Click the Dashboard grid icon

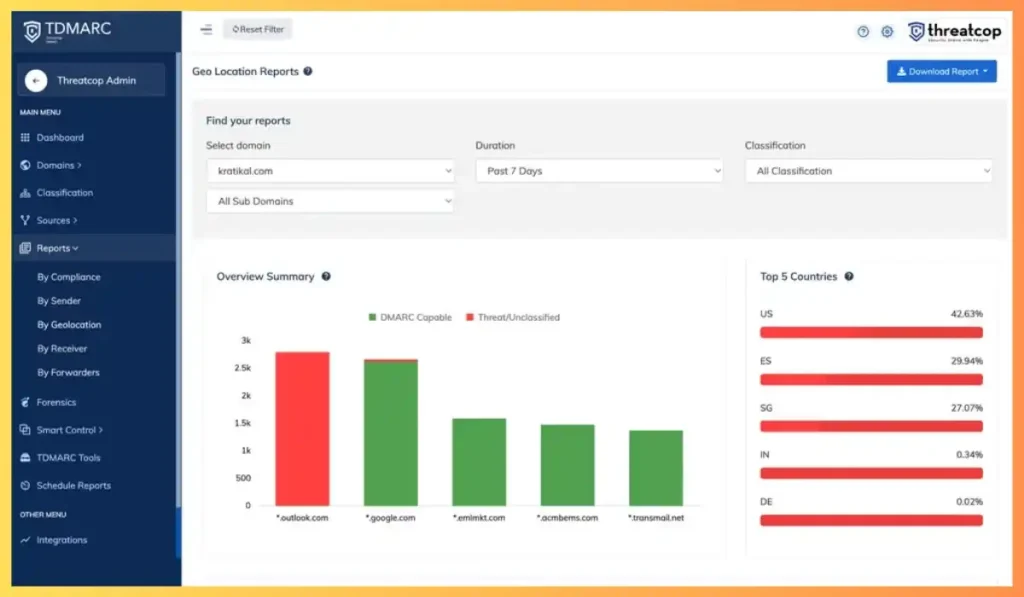pyautogui.click(x=25, y=138)
